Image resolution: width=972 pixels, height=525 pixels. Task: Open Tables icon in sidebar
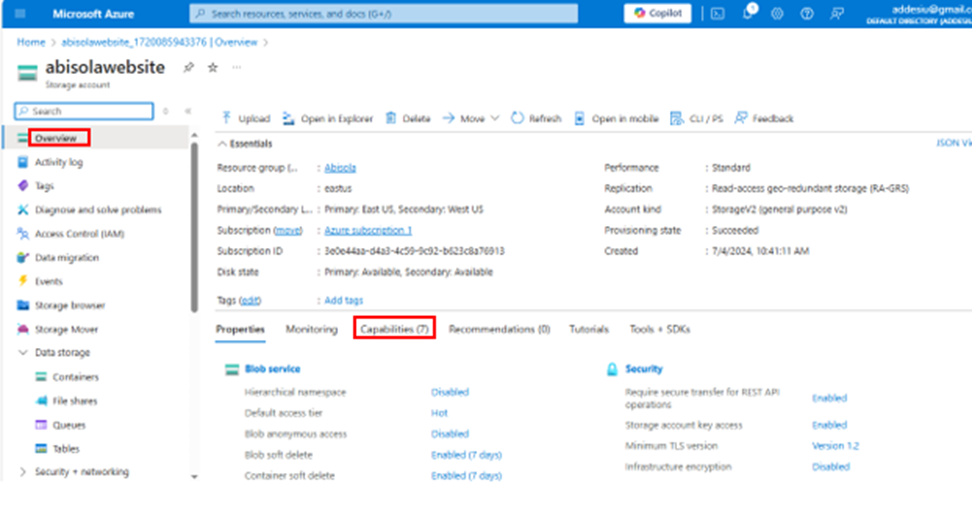(x=41, y=448)
